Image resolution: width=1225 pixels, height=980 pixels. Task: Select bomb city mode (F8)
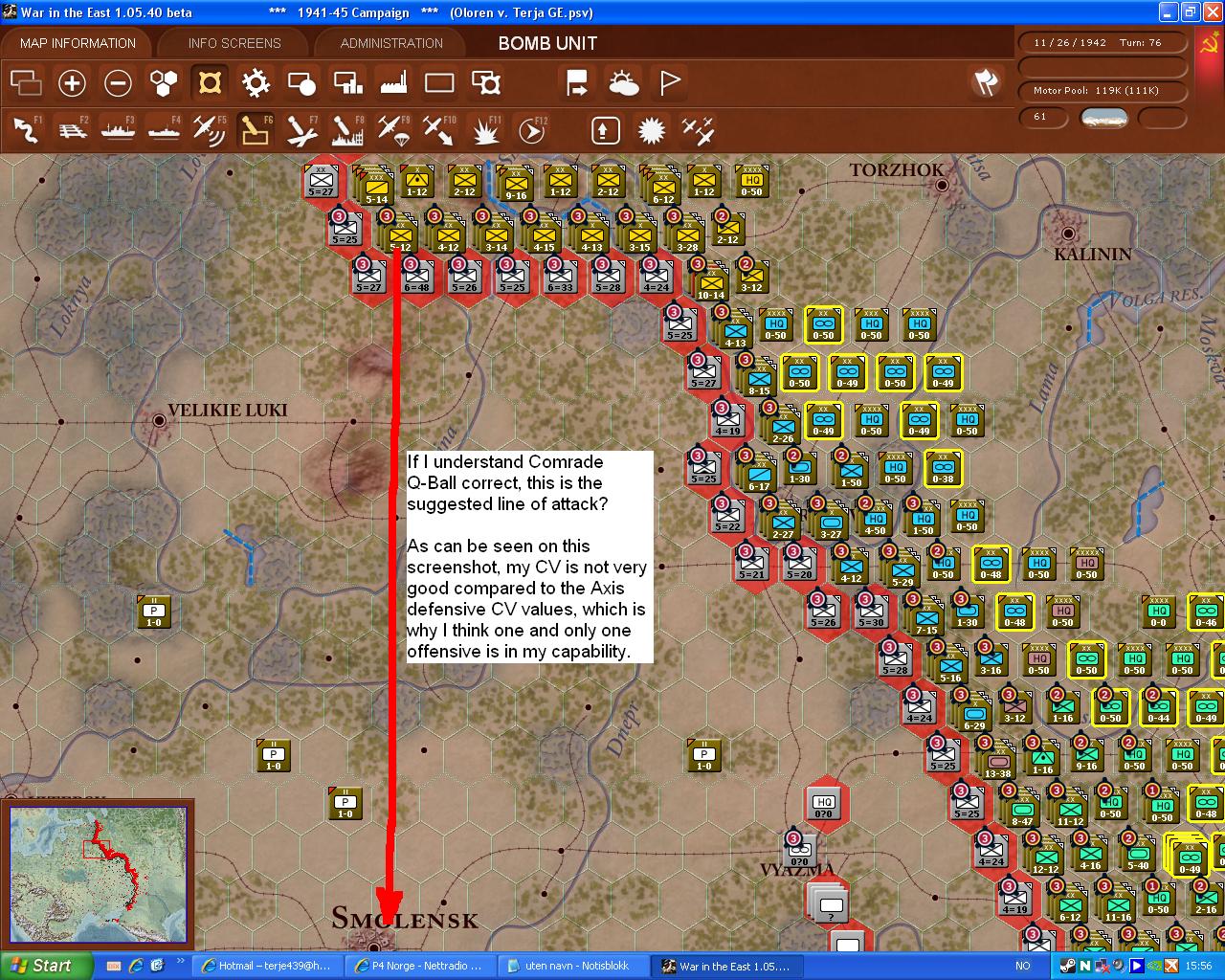pyautogui.click(x=347, y=129)
